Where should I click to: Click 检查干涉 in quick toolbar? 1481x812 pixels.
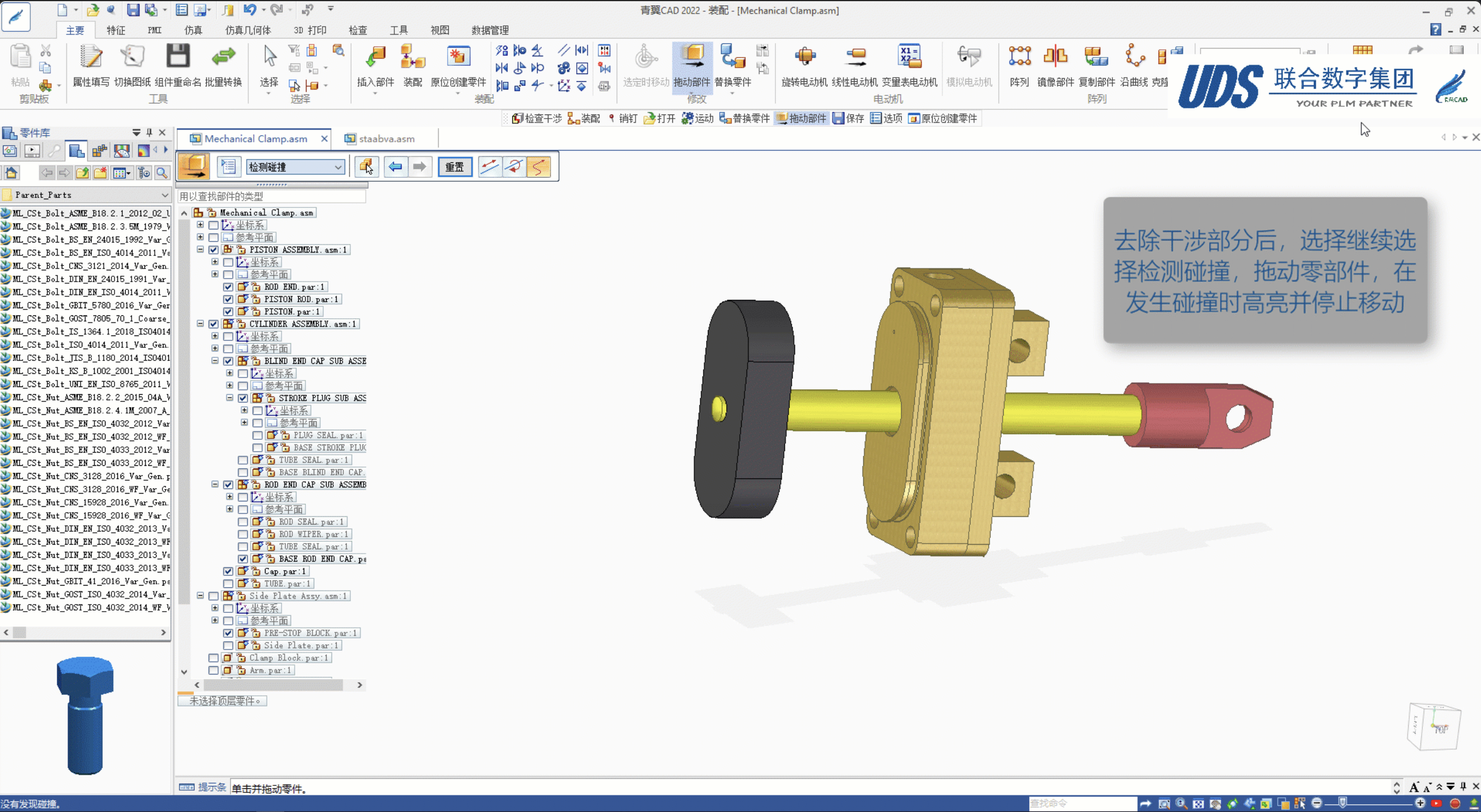(537, 119)
